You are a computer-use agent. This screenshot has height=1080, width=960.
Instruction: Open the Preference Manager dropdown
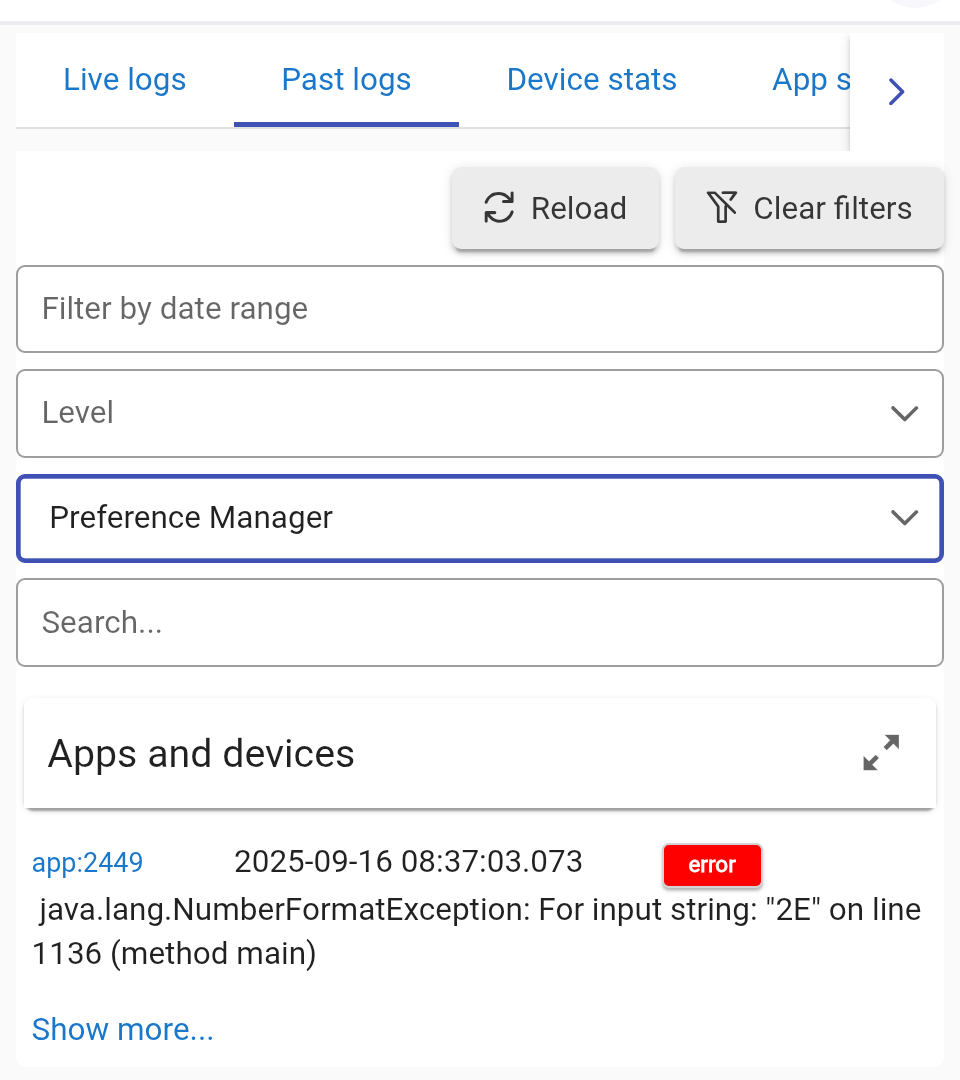pyautogui.click(x=479, y=518)
